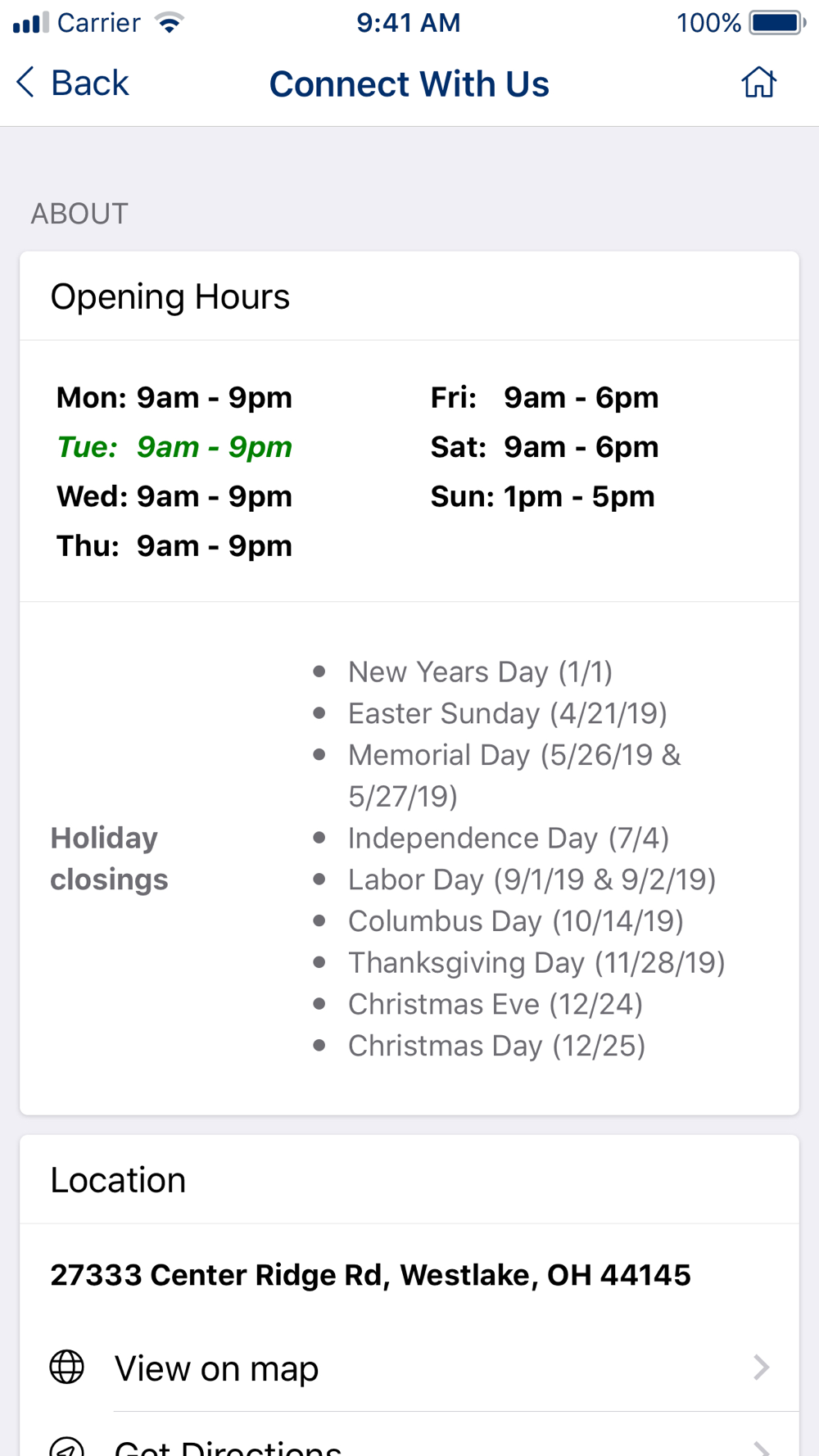Open the View on map chevron
The image size is (819, 1456).
pyautogui.click(x=762, y=1367)
